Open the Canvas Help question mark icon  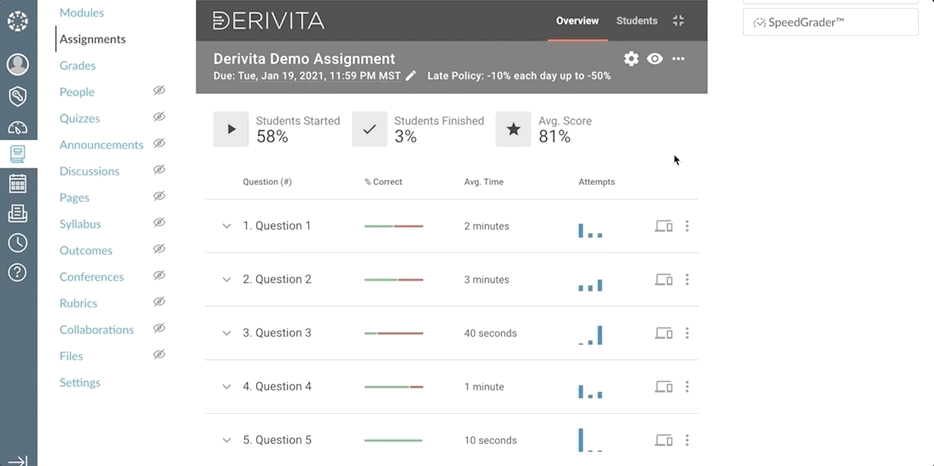point(17,272)
